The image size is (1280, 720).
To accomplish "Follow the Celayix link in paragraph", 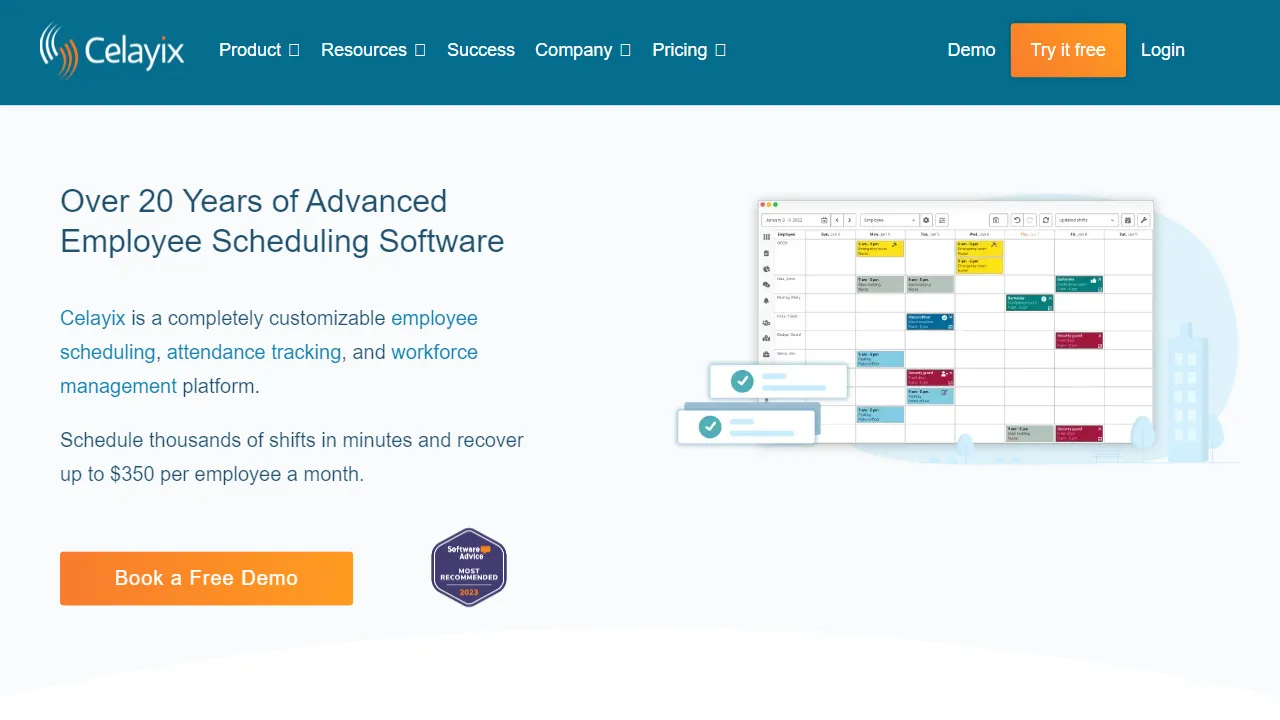I will pos(93,318).
